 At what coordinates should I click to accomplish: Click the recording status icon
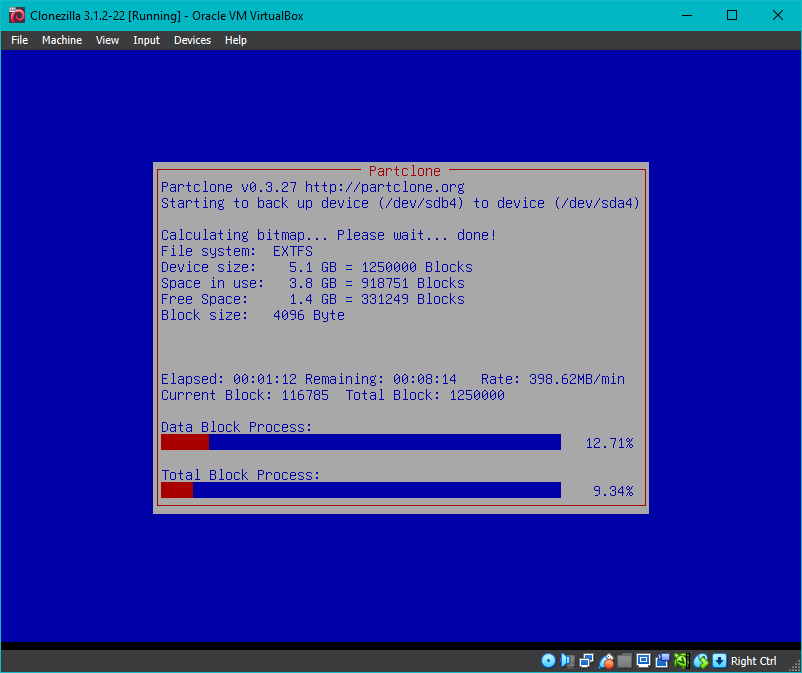click(x=662, y=660)
